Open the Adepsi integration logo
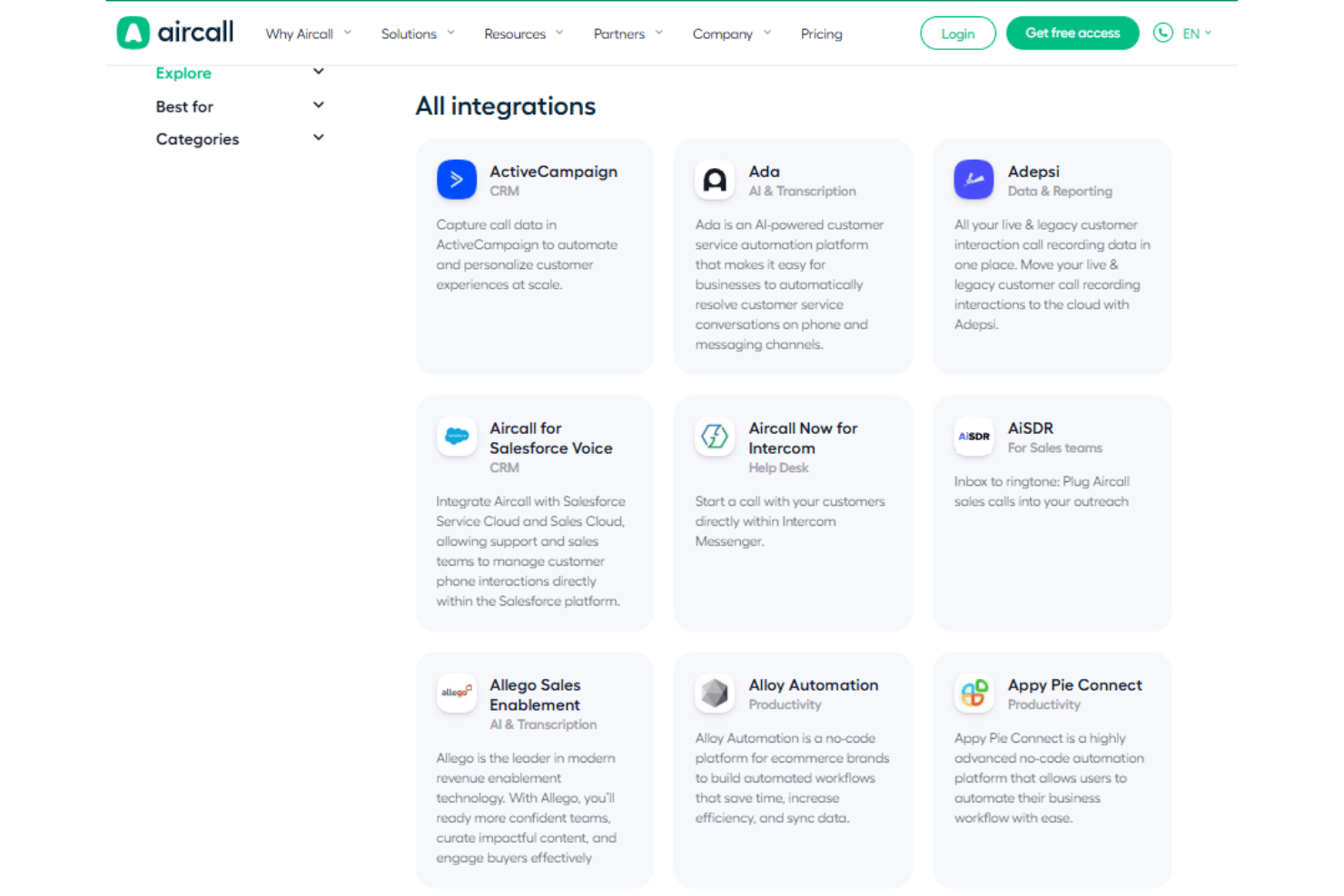The height and width of the screenshot is (896, 1344). (x=974, y=180)
